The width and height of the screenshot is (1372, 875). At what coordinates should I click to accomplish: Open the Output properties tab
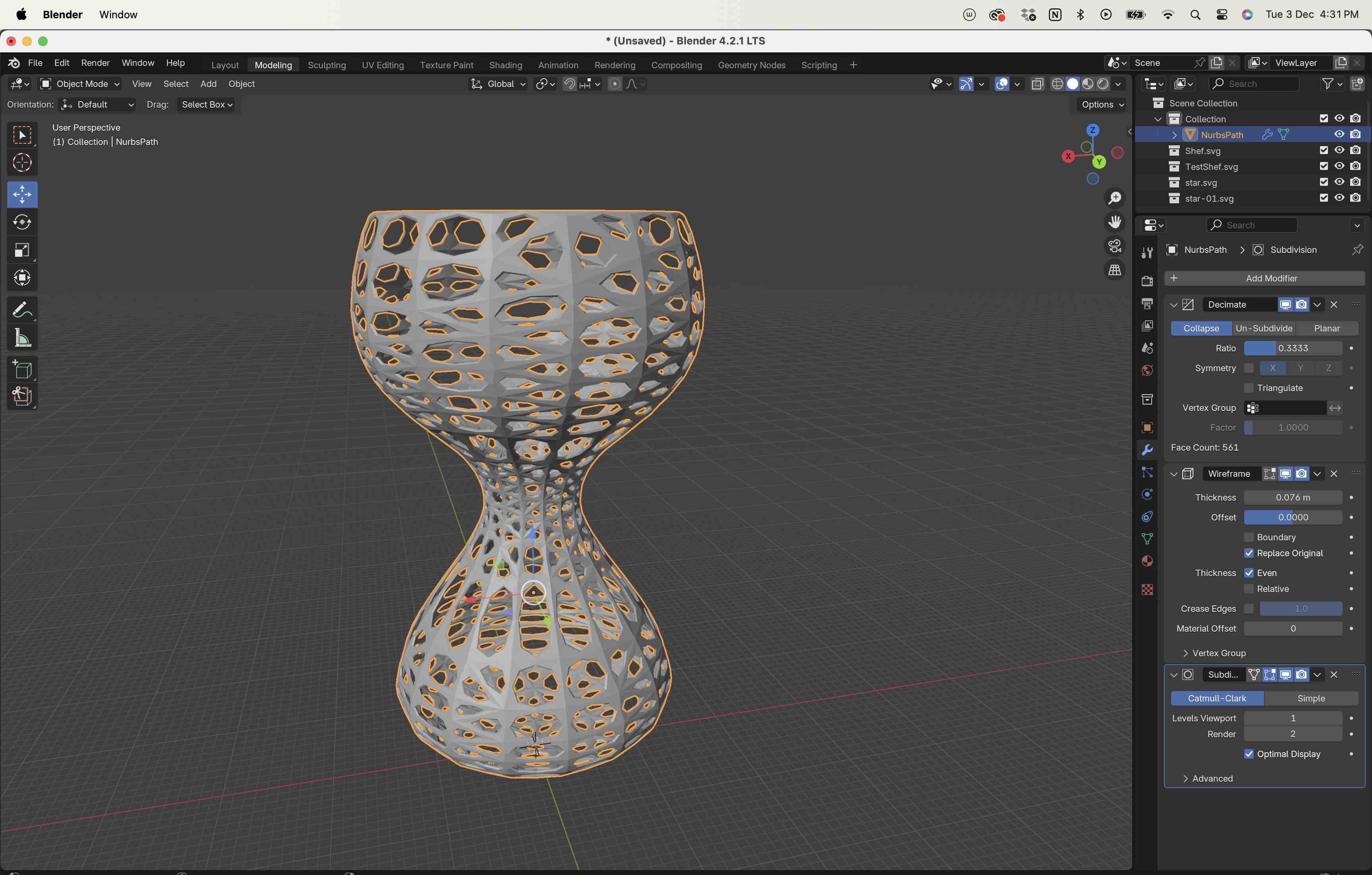[x=1147, y=303]
